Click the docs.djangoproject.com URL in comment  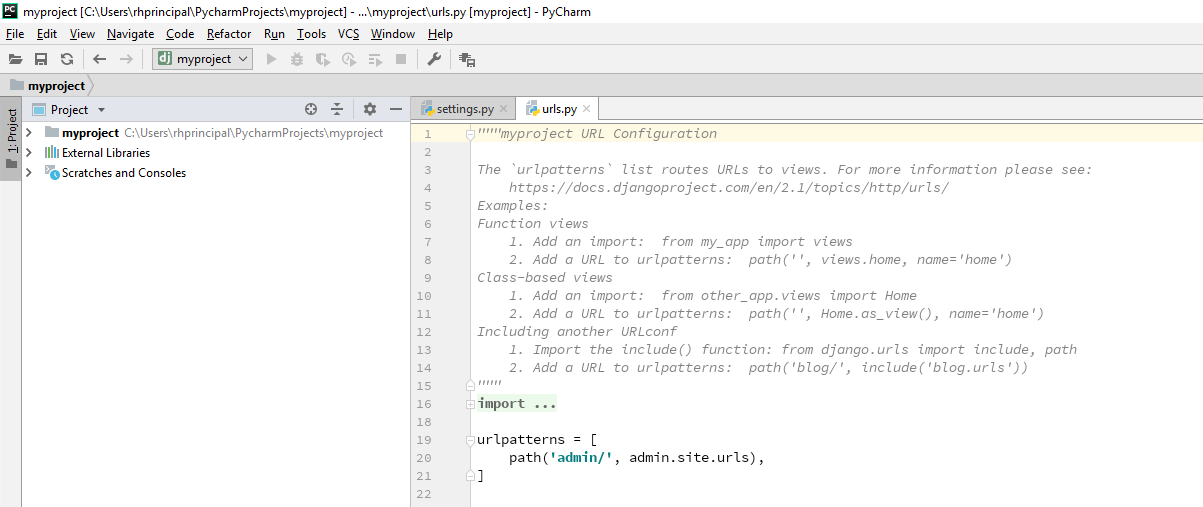click(x=729, y=188)
